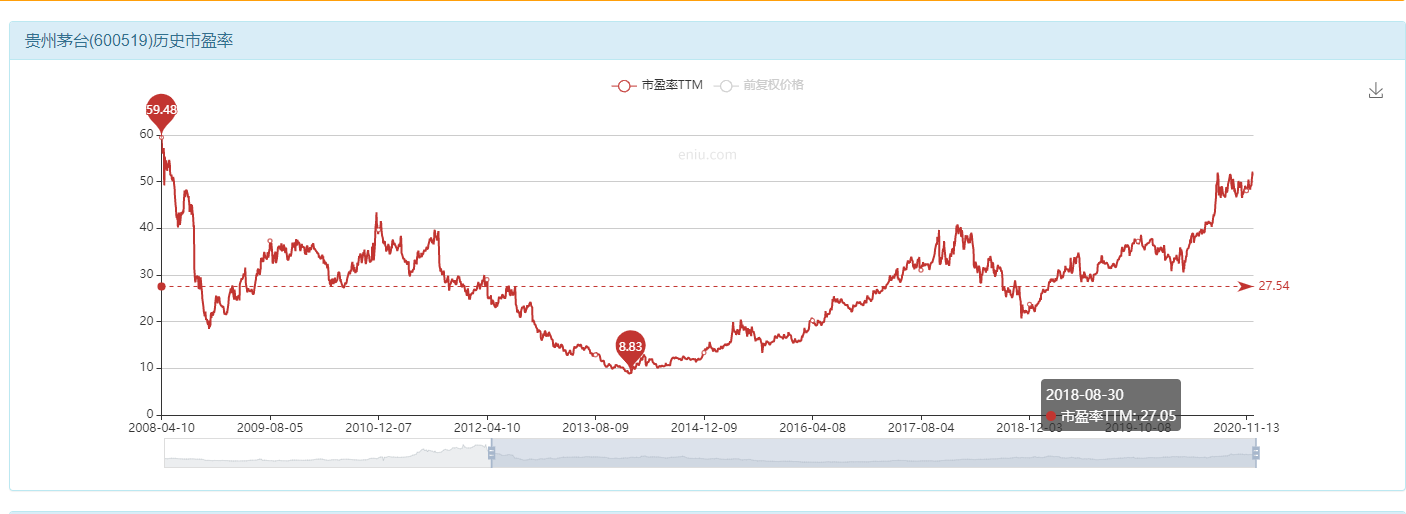This screenshot has width=1406, height=514.
Task: Toggle the 市盈率TTM legend series
Action: tap(657, 85)
